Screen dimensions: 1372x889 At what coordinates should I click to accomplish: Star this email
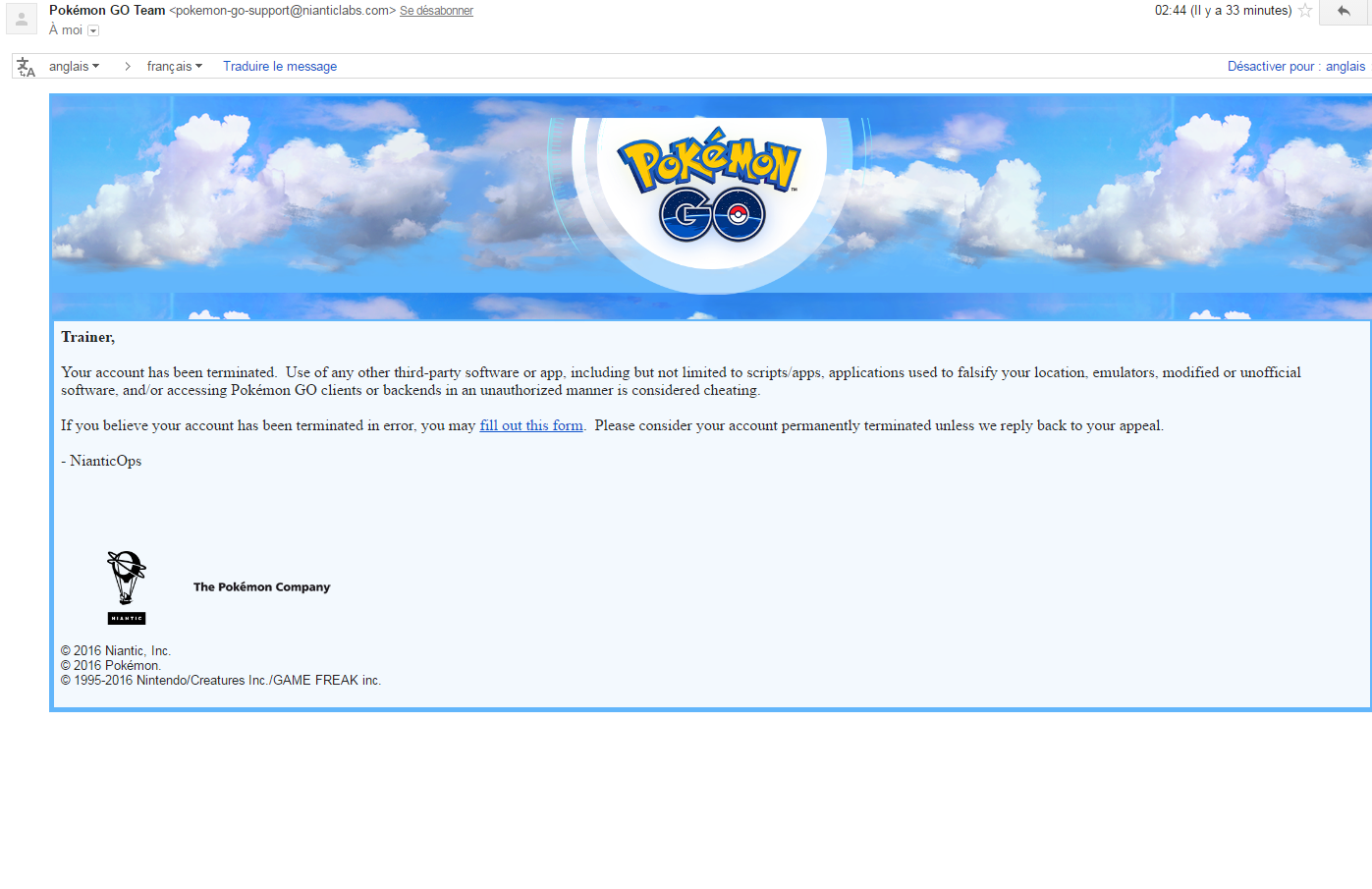(x=1305, y=11)
